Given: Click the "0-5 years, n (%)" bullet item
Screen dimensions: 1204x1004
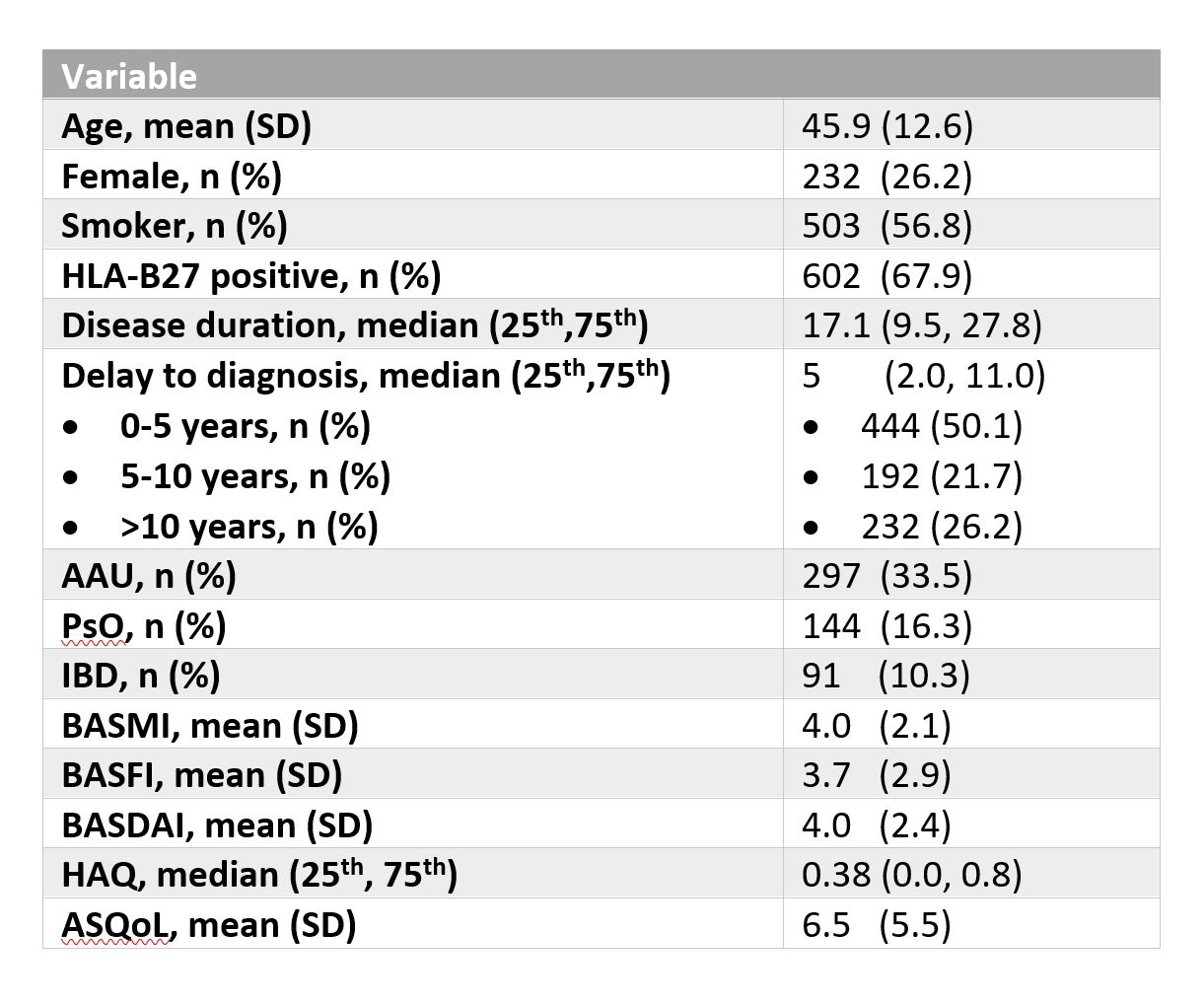Looking at the screenshot, I should tap(246, 427).
